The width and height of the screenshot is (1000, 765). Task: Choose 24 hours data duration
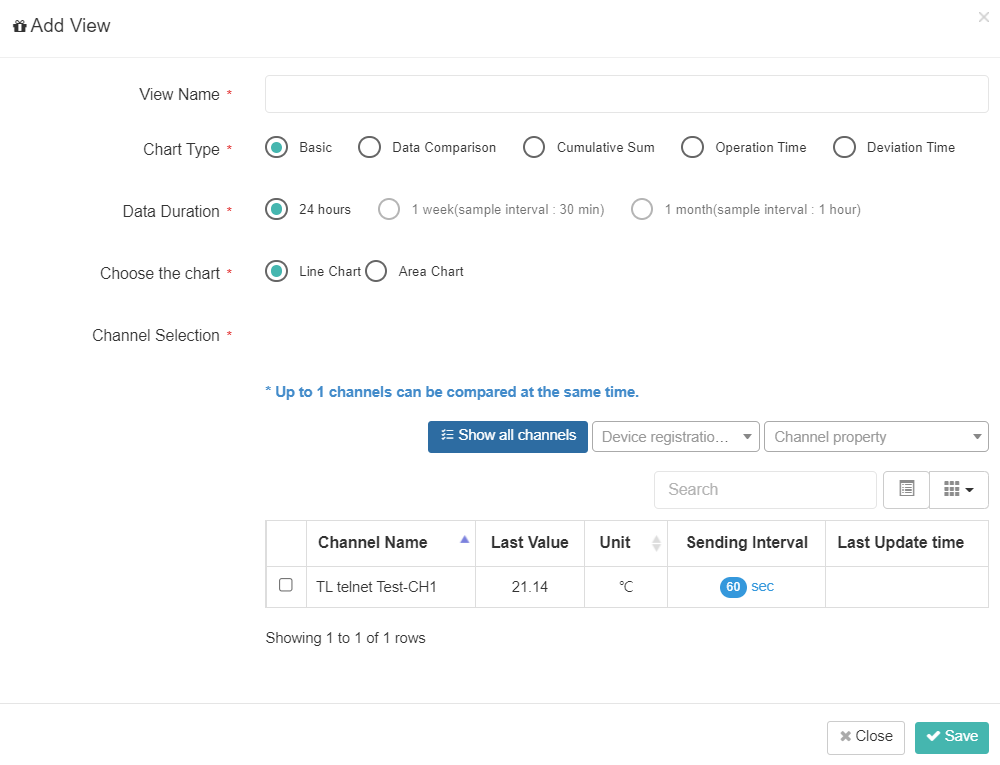pyautogui.click(x=276, y=209)
